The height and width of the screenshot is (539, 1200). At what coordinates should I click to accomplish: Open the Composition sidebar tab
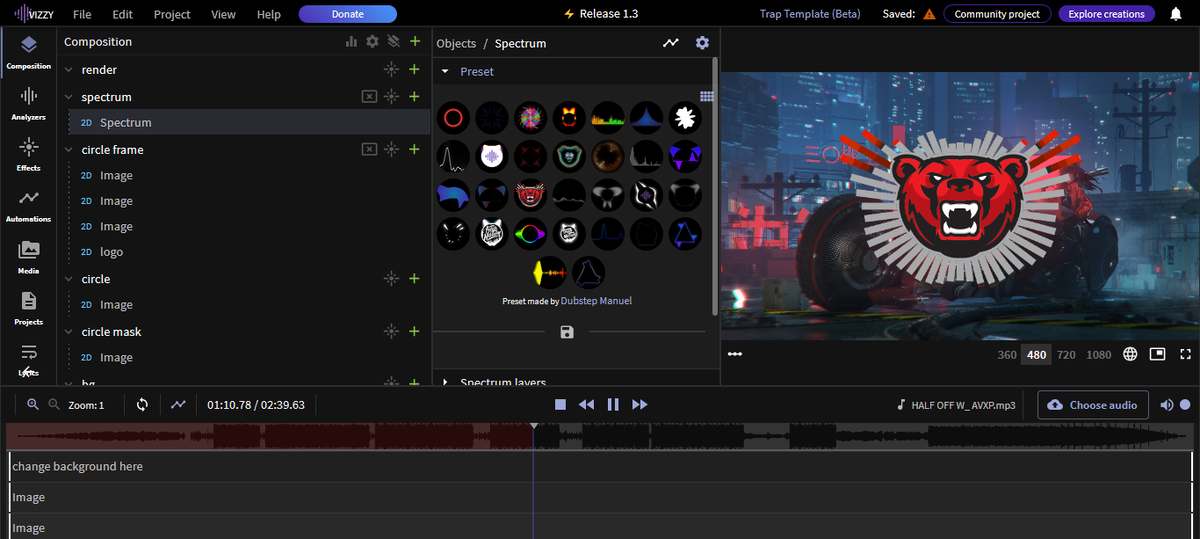click(x=28, y=52)
